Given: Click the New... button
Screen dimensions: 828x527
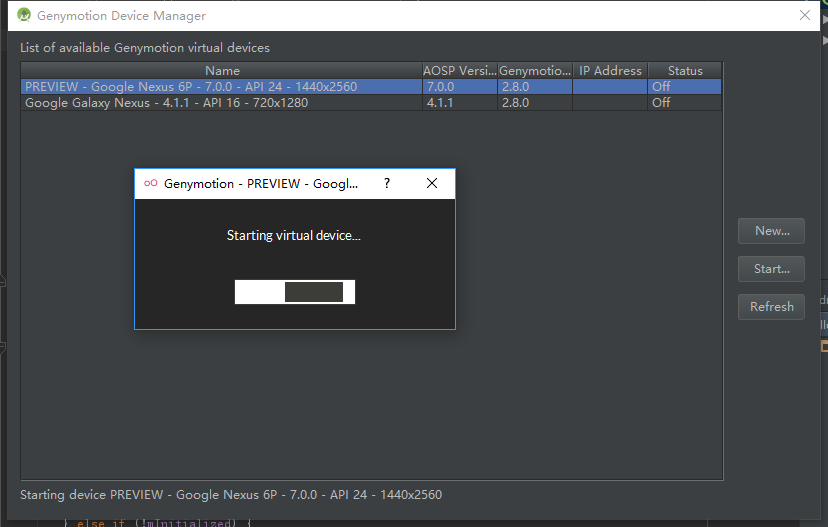Looking at the screenshot, I should [x=771, y=231].
